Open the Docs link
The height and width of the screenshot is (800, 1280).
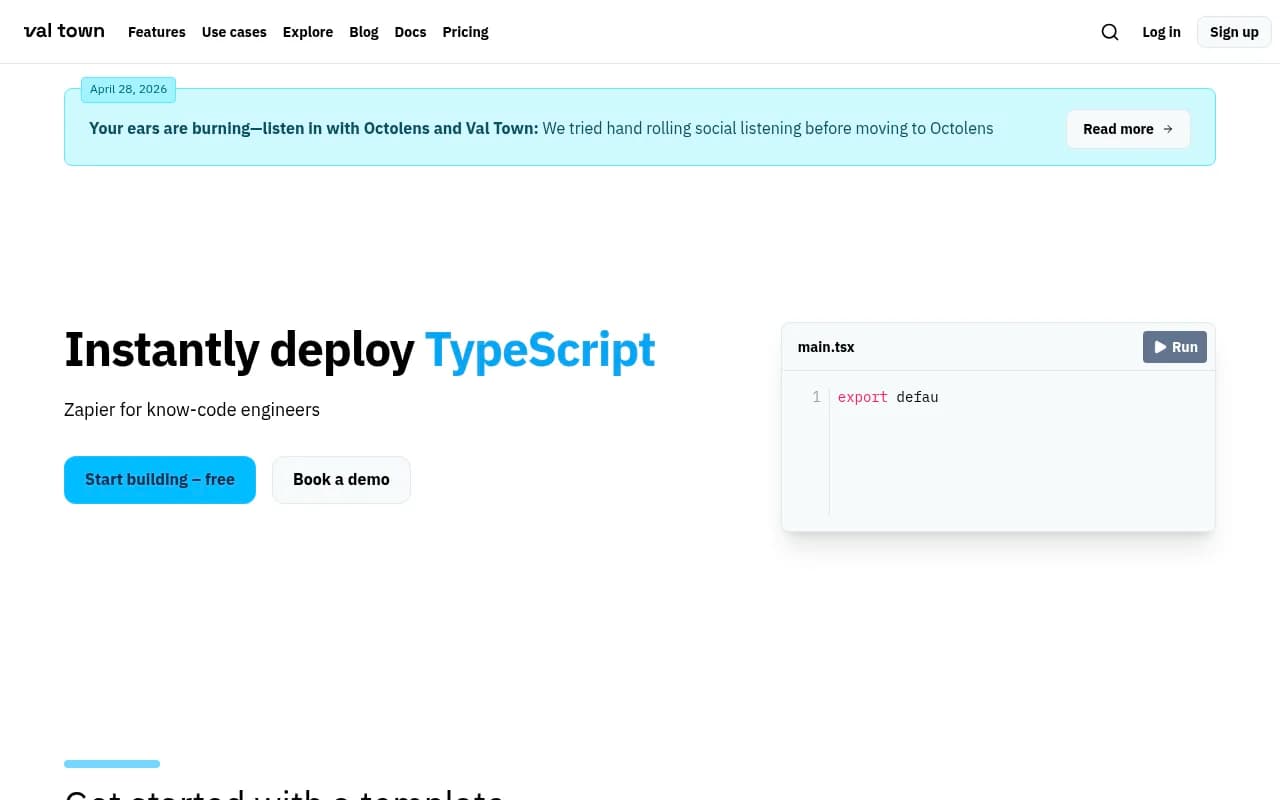point(410,32)
